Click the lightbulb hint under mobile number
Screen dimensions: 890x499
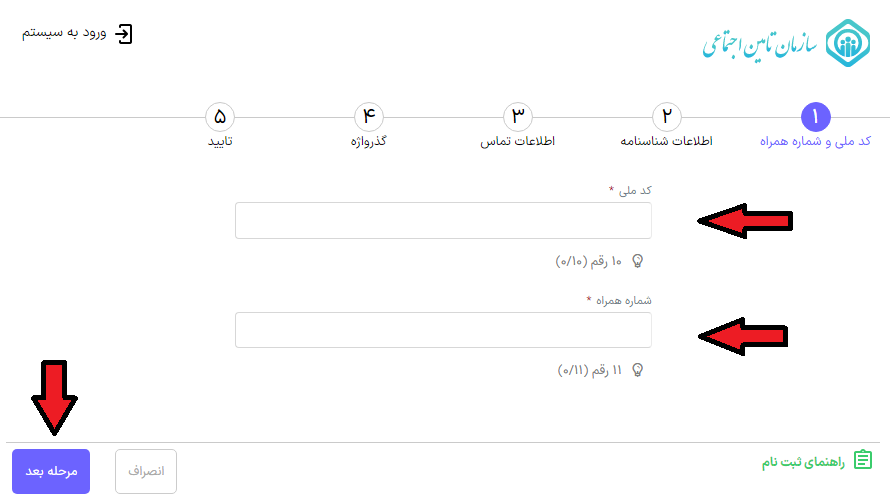(x=637, y=370)
